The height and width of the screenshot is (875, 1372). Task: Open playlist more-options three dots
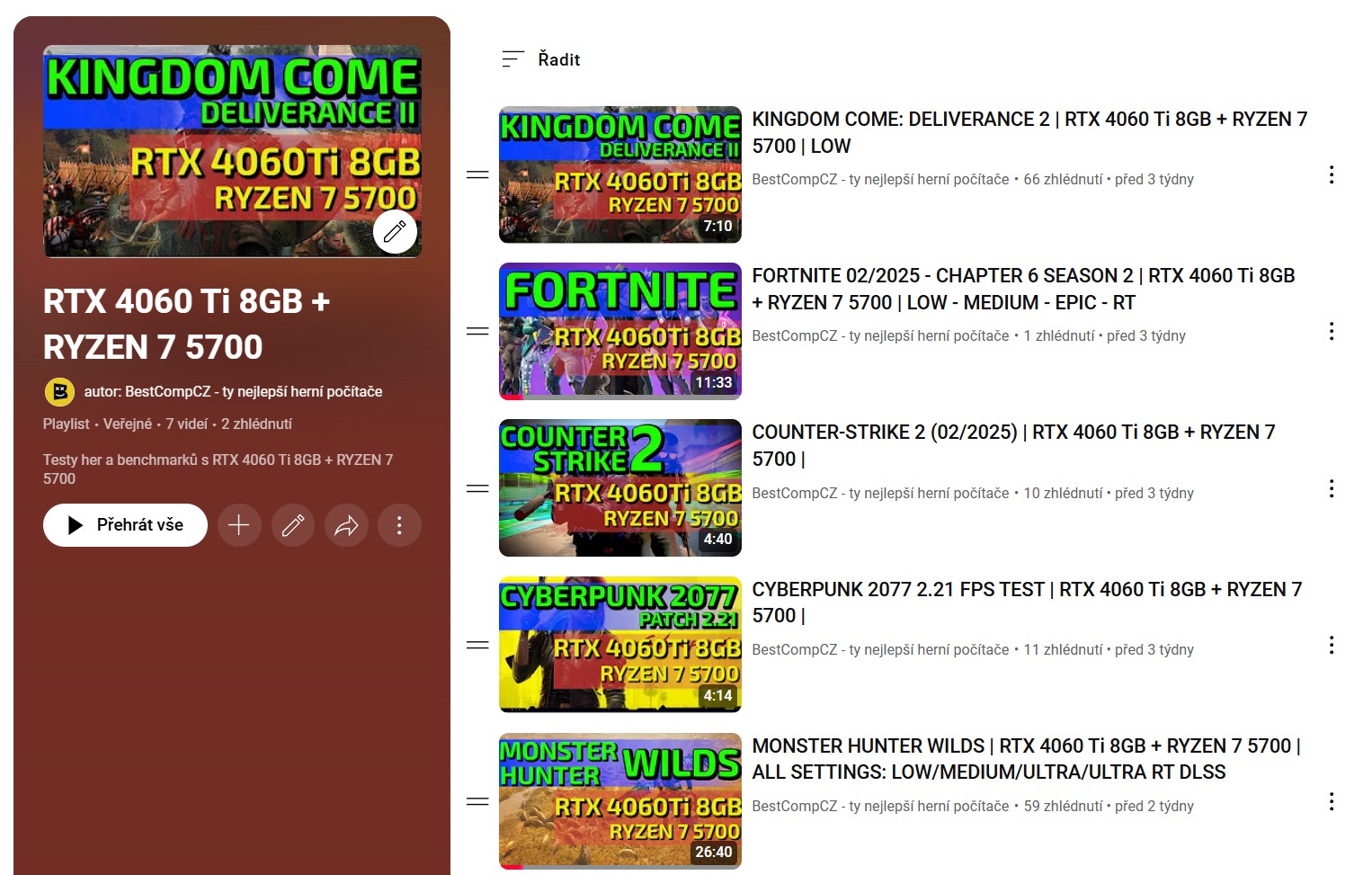point(400,525)
